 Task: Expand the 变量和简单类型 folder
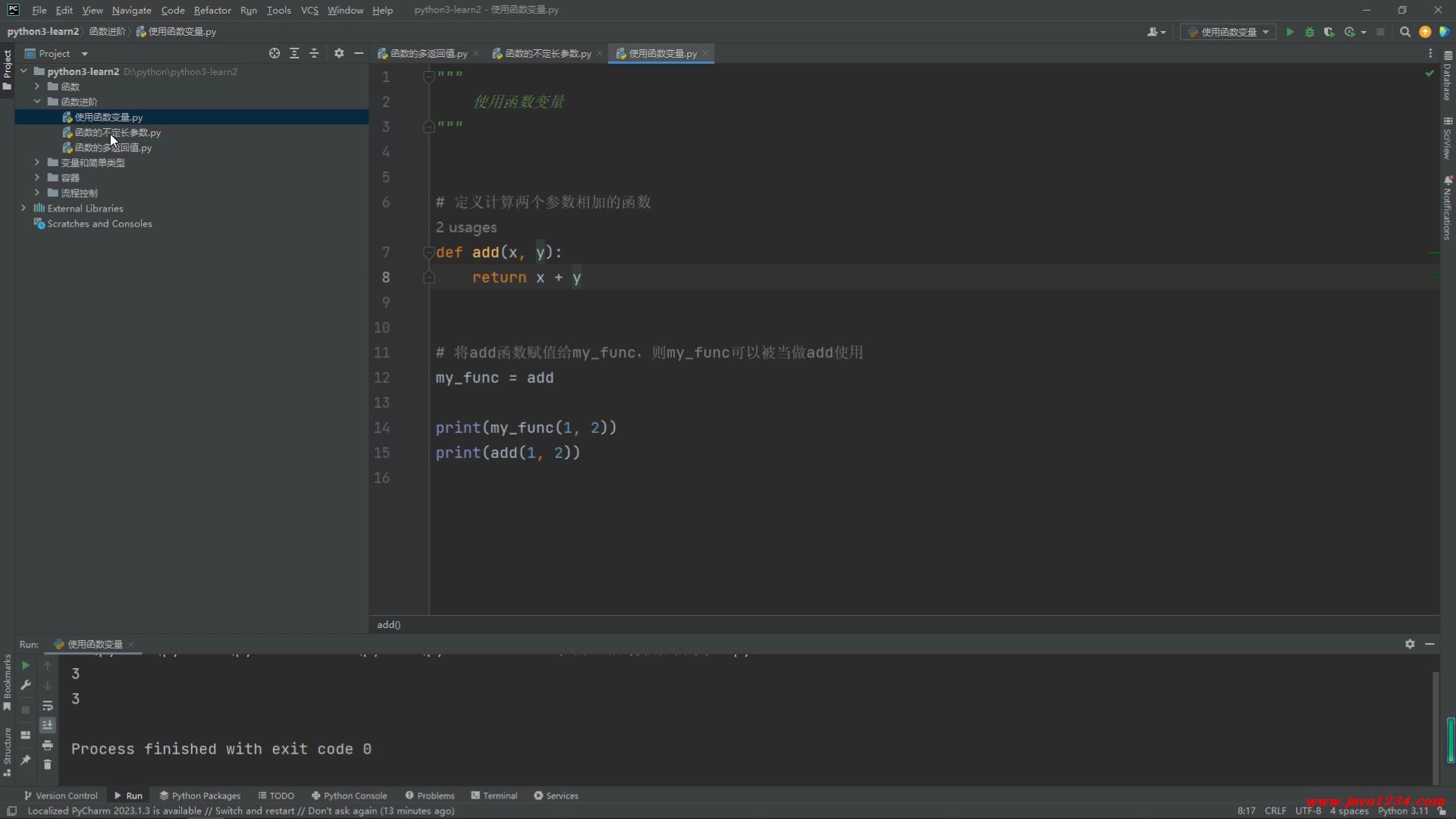coord(37,162)
